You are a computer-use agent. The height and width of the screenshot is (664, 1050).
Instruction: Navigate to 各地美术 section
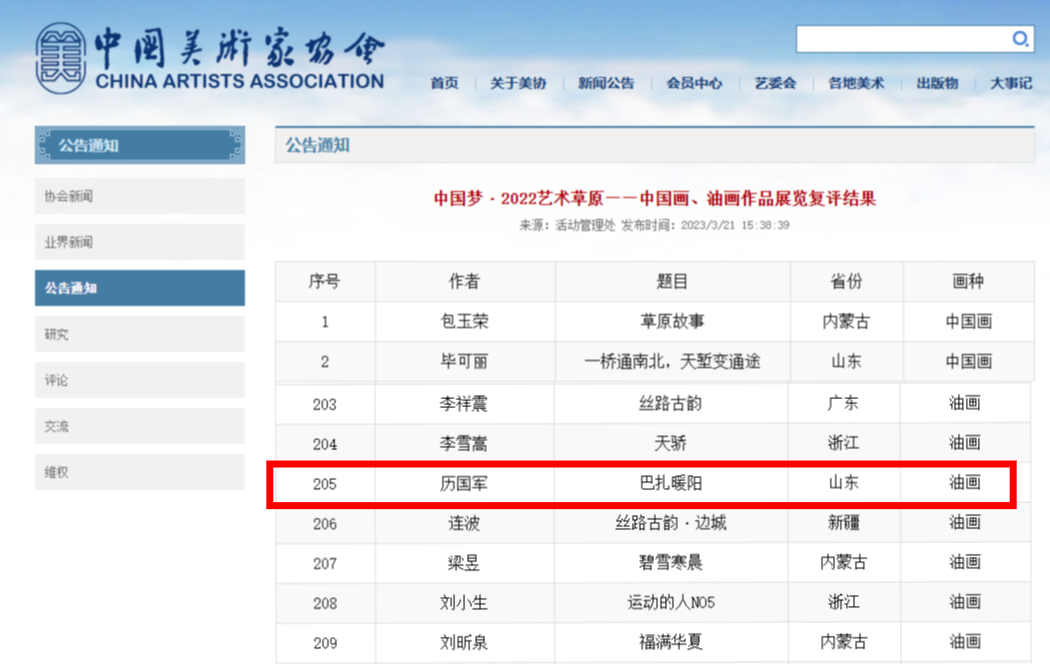[x=856, y=83]
